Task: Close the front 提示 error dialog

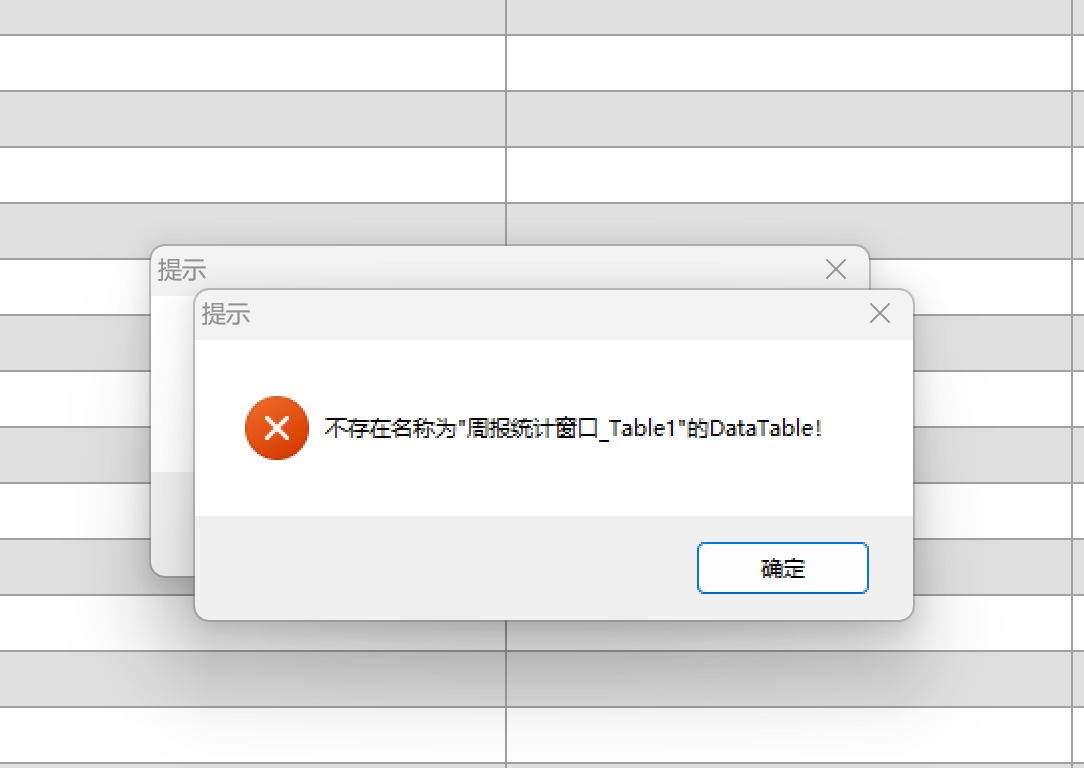Action: [879, 313]
